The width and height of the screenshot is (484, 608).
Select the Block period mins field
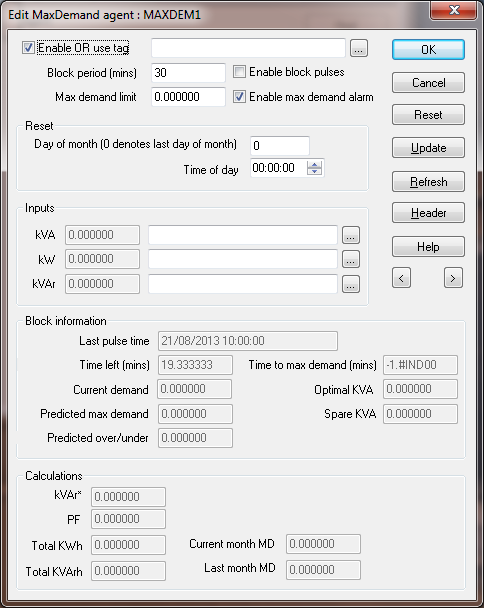188,73
